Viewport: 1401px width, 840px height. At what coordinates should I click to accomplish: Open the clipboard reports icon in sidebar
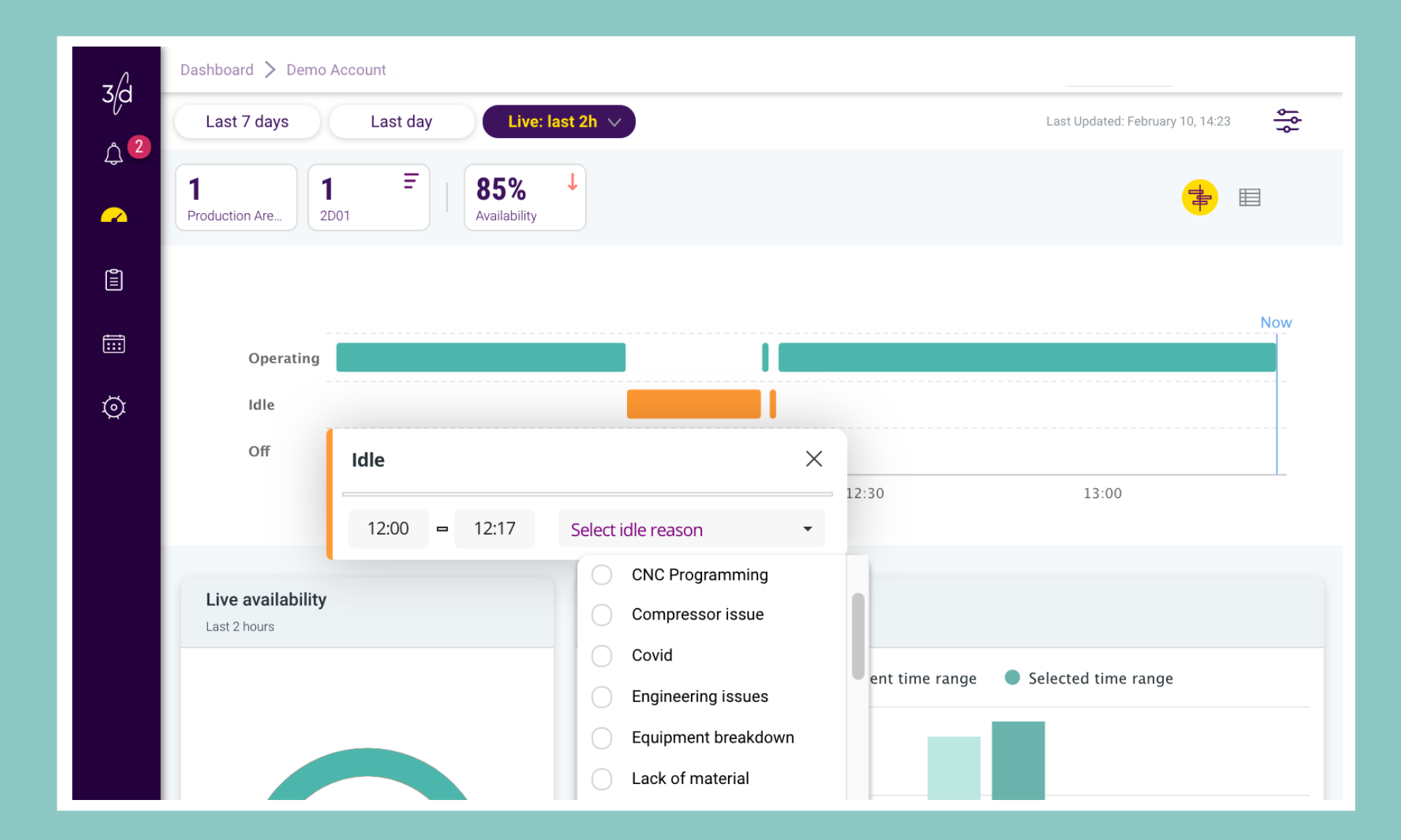tap(114, 280)
